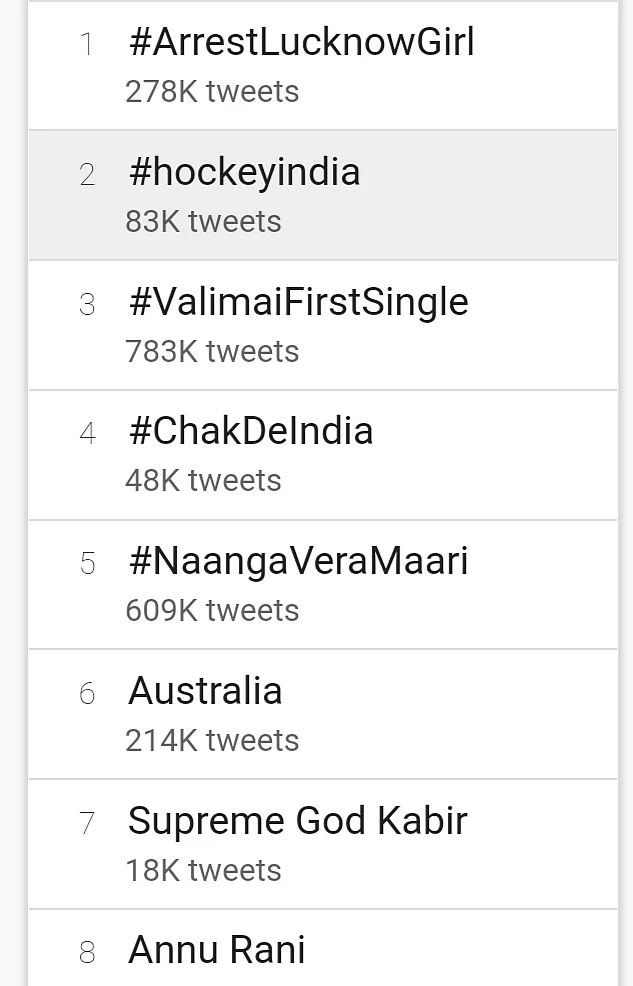
Task: Click the 609K tweets count
Action: [212, 611]
